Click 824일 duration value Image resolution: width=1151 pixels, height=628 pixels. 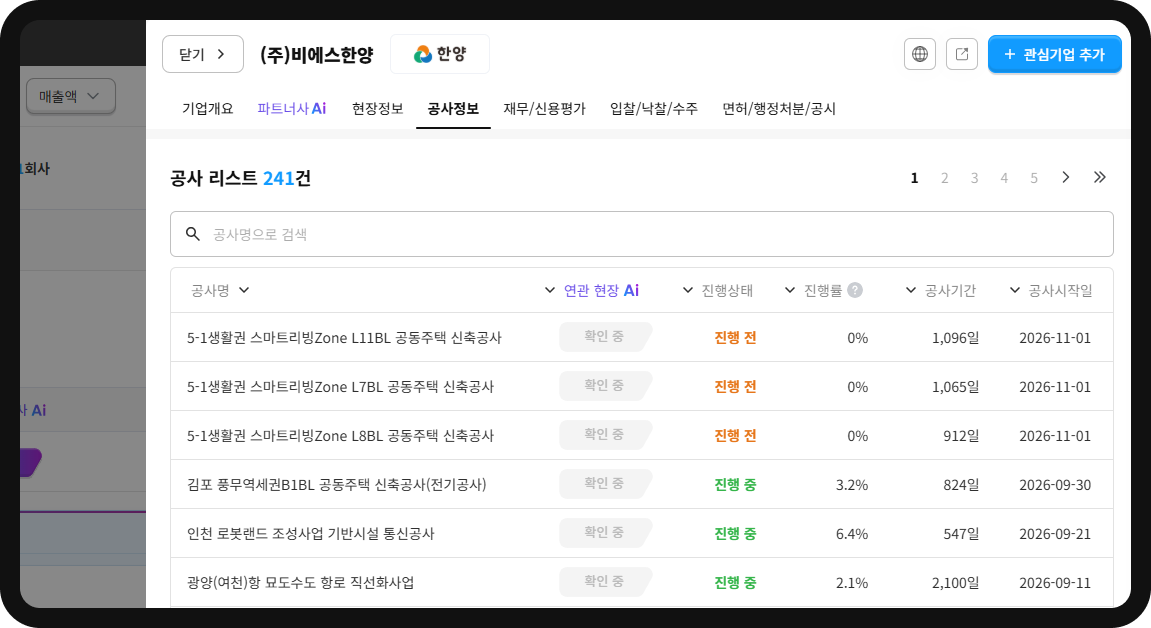[x=961, y=485]
